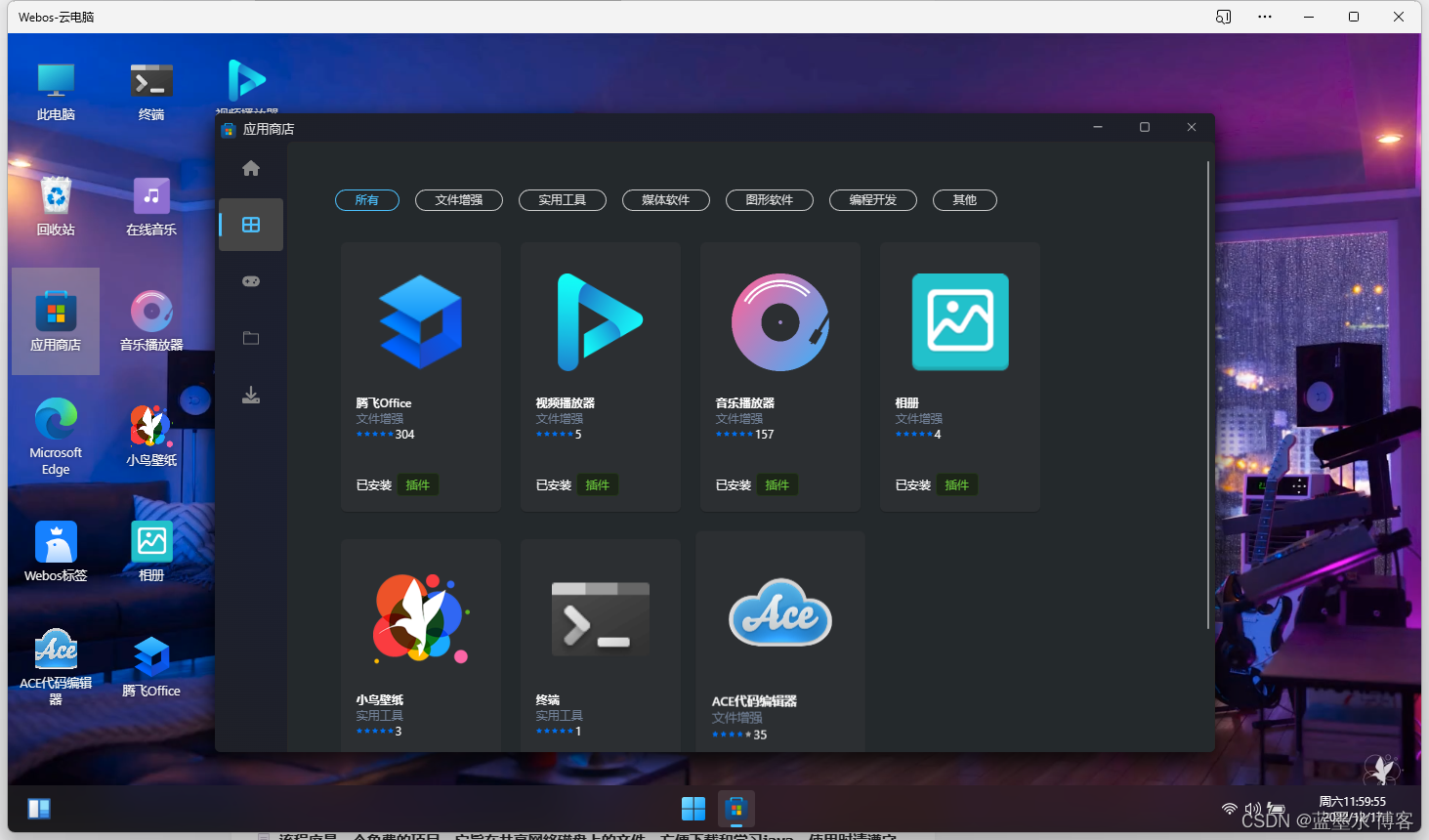
Task: Filter by 实用工具 category
Action: coord(563,200)
